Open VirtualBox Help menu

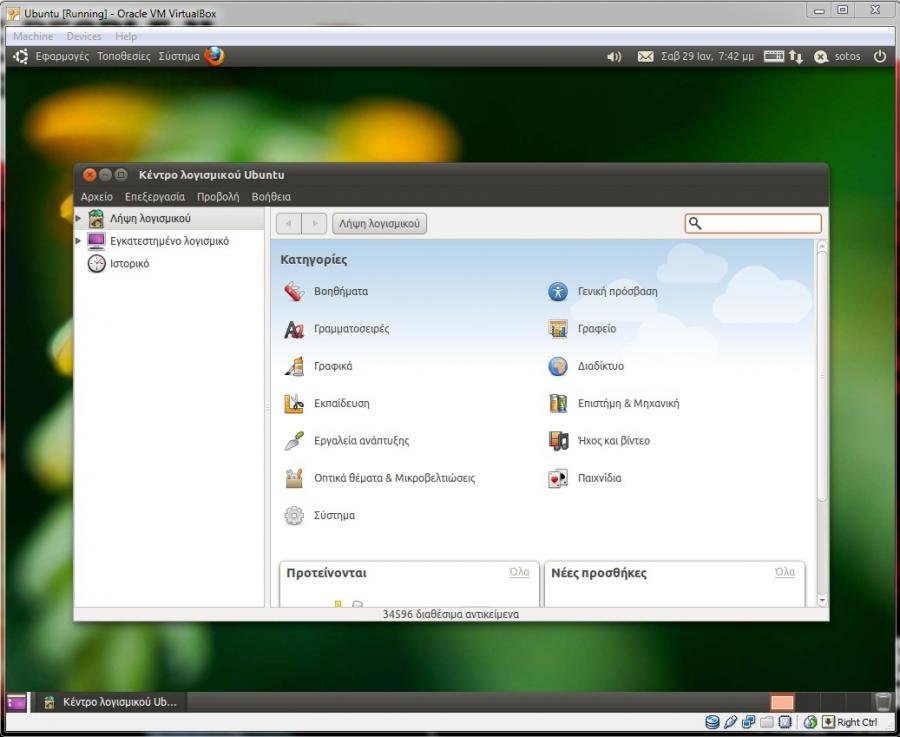[x=126, y=36]
